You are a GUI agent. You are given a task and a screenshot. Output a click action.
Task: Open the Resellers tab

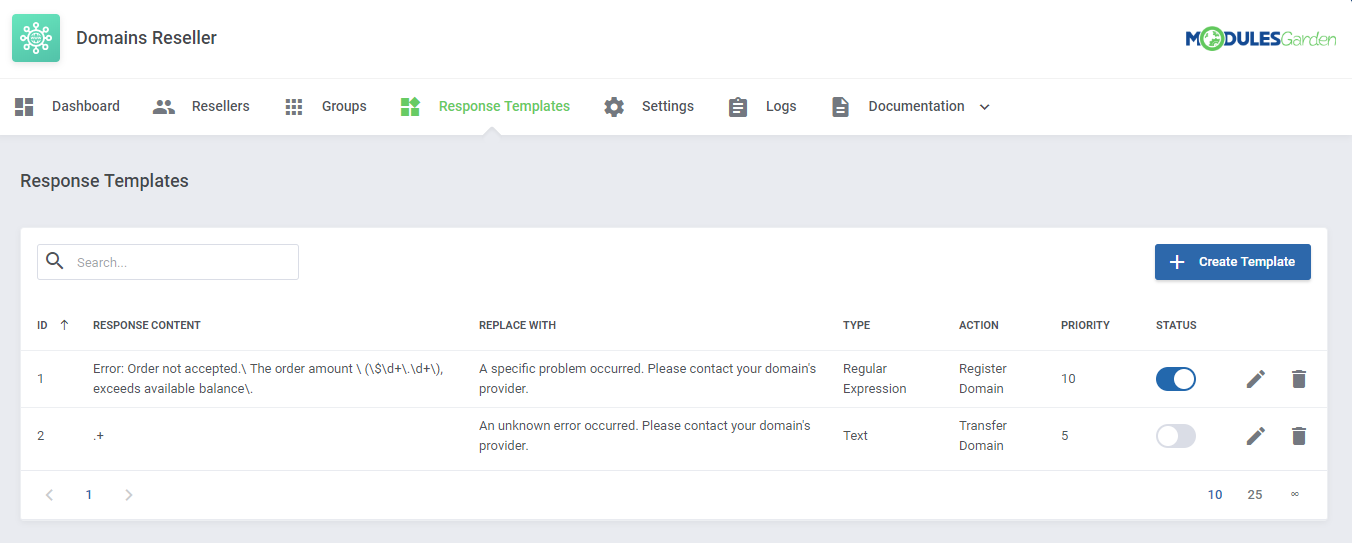coord(201,107)
